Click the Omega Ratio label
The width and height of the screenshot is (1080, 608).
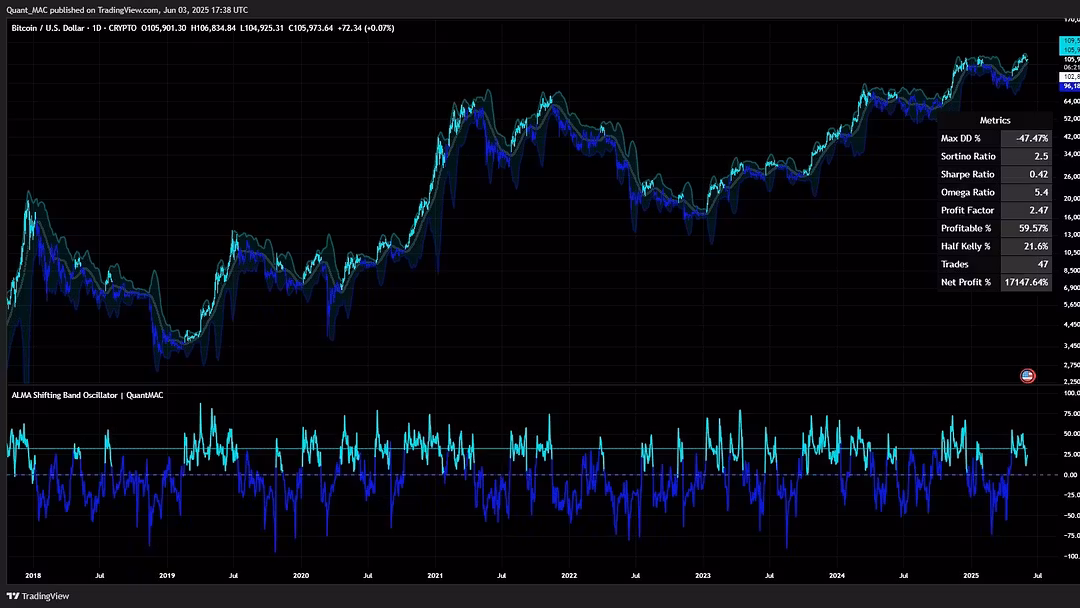(x=968, y=192)
